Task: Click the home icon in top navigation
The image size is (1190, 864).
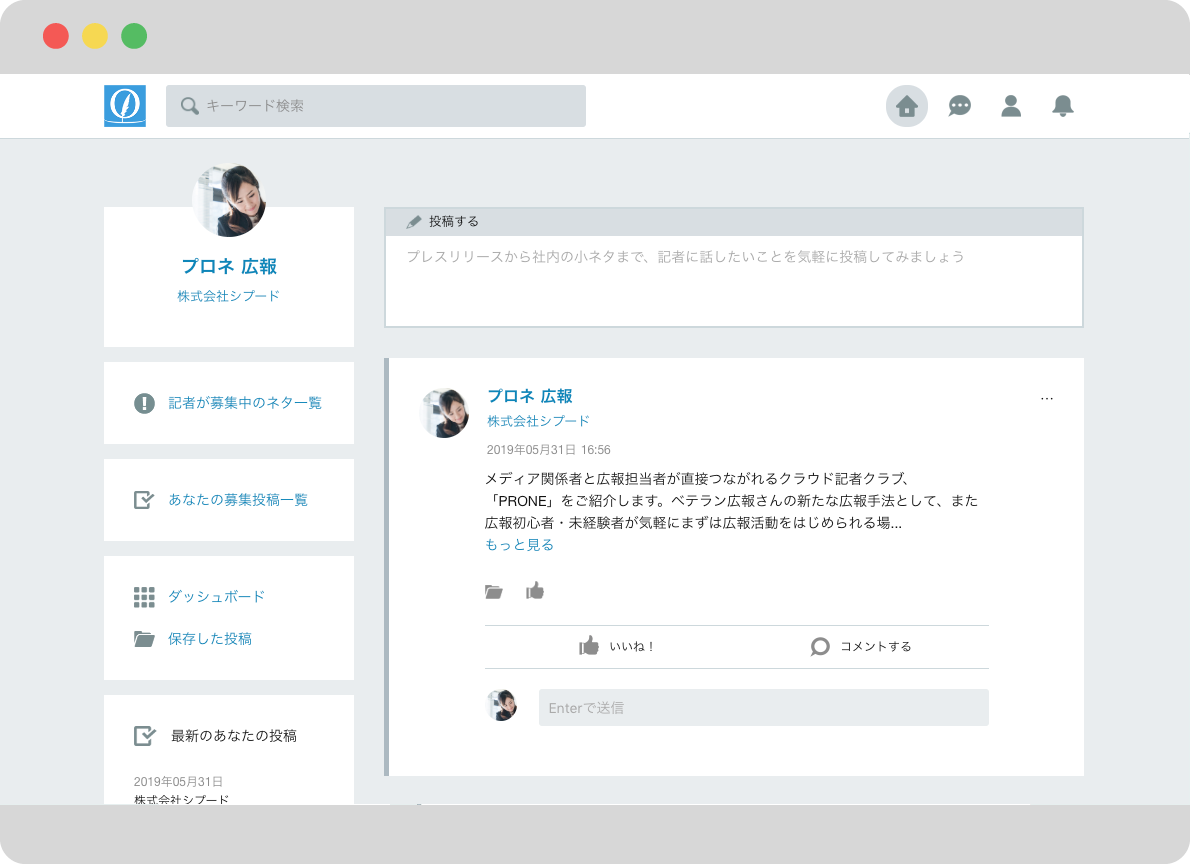Action: coord(907,106)
